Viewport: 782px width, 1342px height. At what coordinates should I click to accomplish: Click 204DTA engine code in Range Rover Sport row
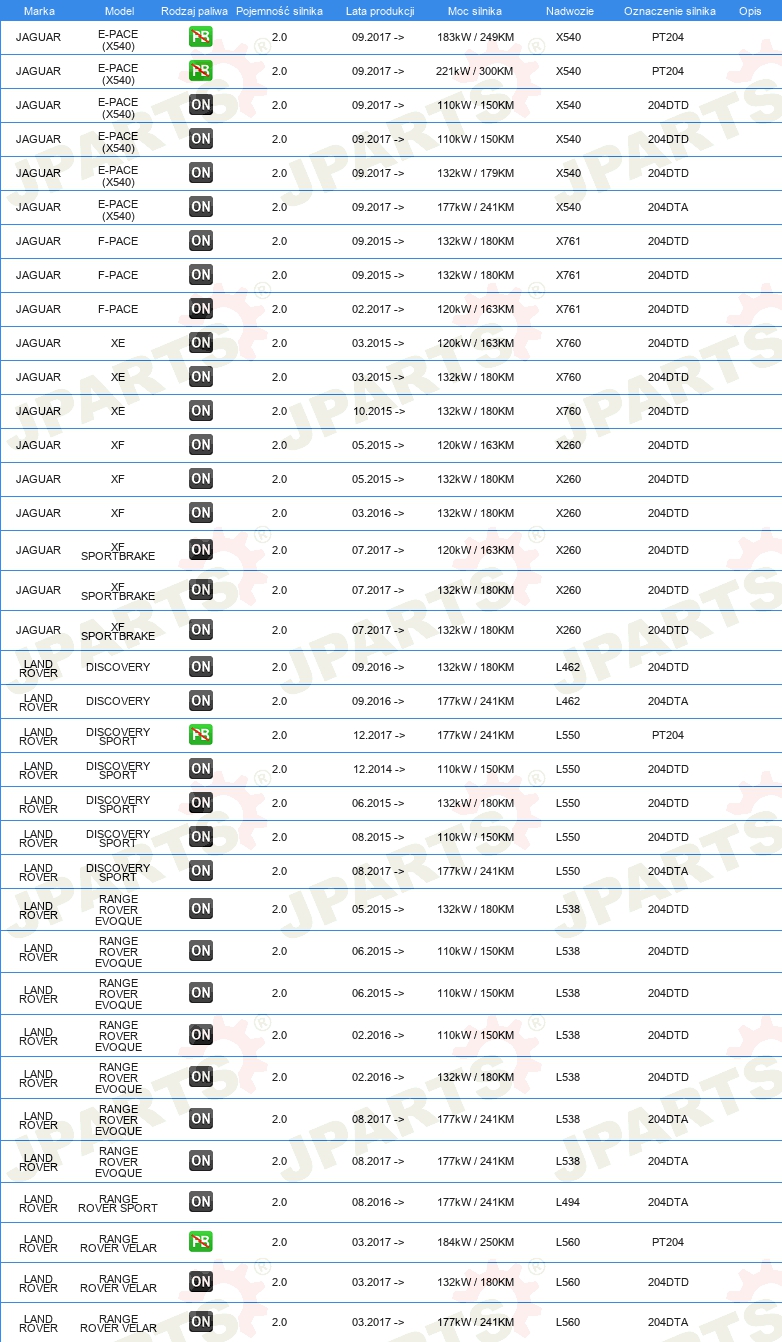(x=668, y=1202)
